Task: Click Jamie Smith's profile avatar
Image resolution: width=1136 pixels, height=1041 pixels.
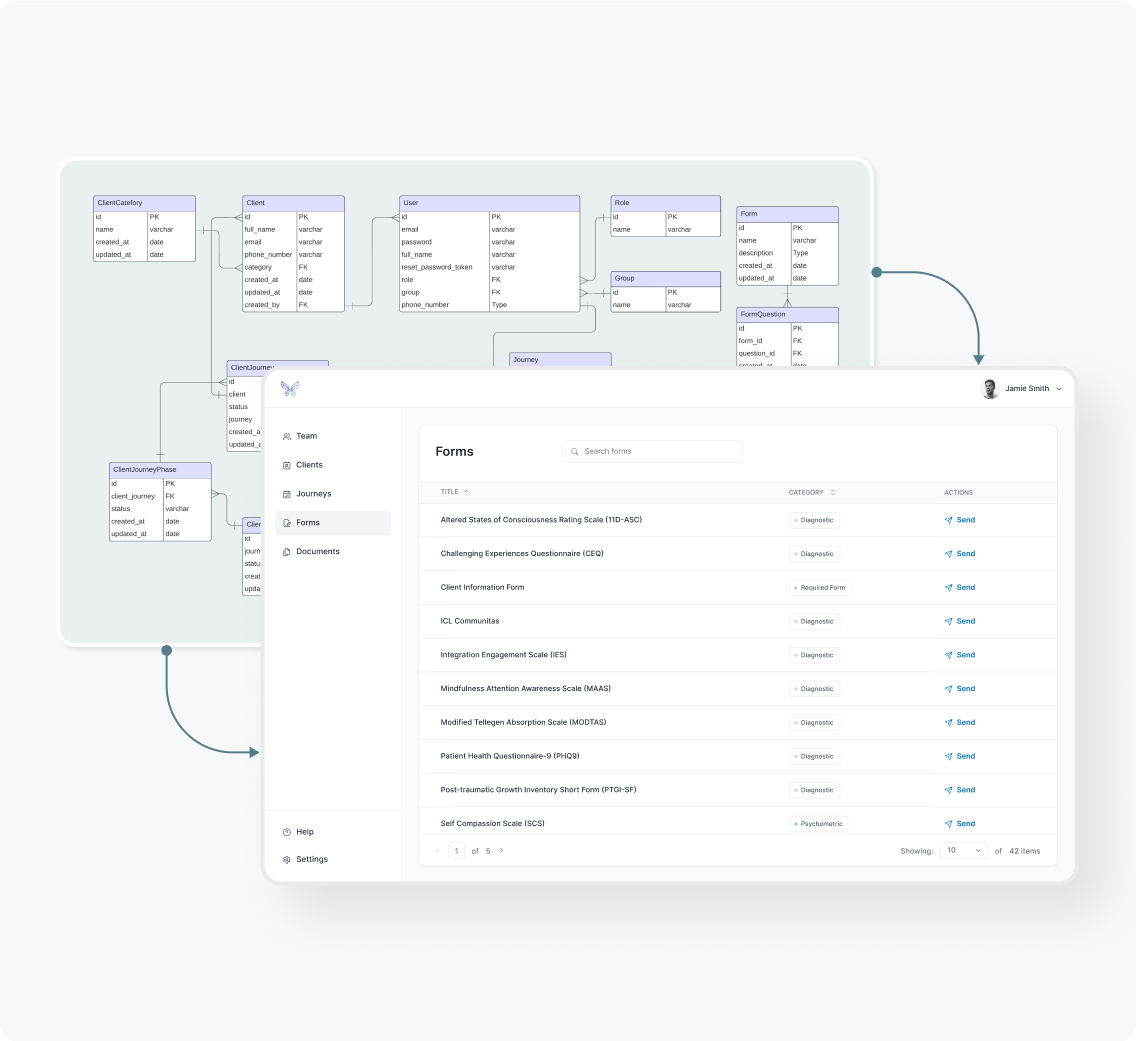Action: tap(990, 389)
